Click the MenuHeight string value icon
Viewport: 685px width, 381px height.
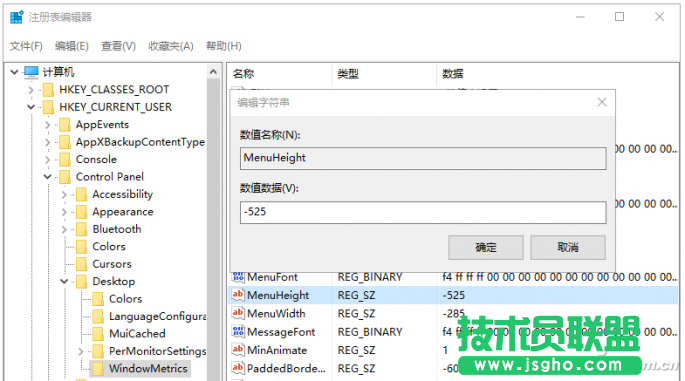(238, 295)
